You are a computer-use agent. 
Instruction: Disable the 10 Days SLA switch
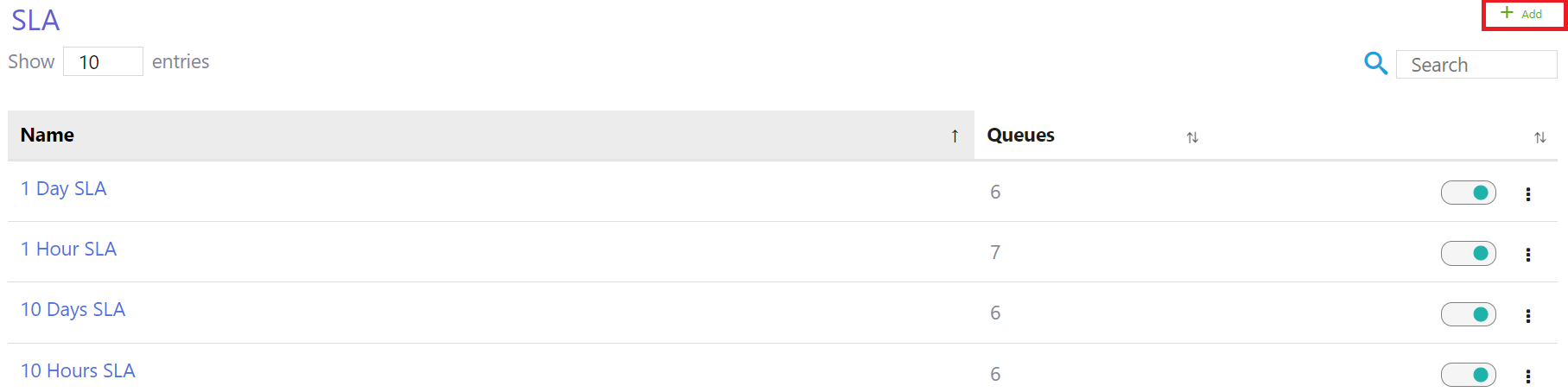click(1468, 314)
